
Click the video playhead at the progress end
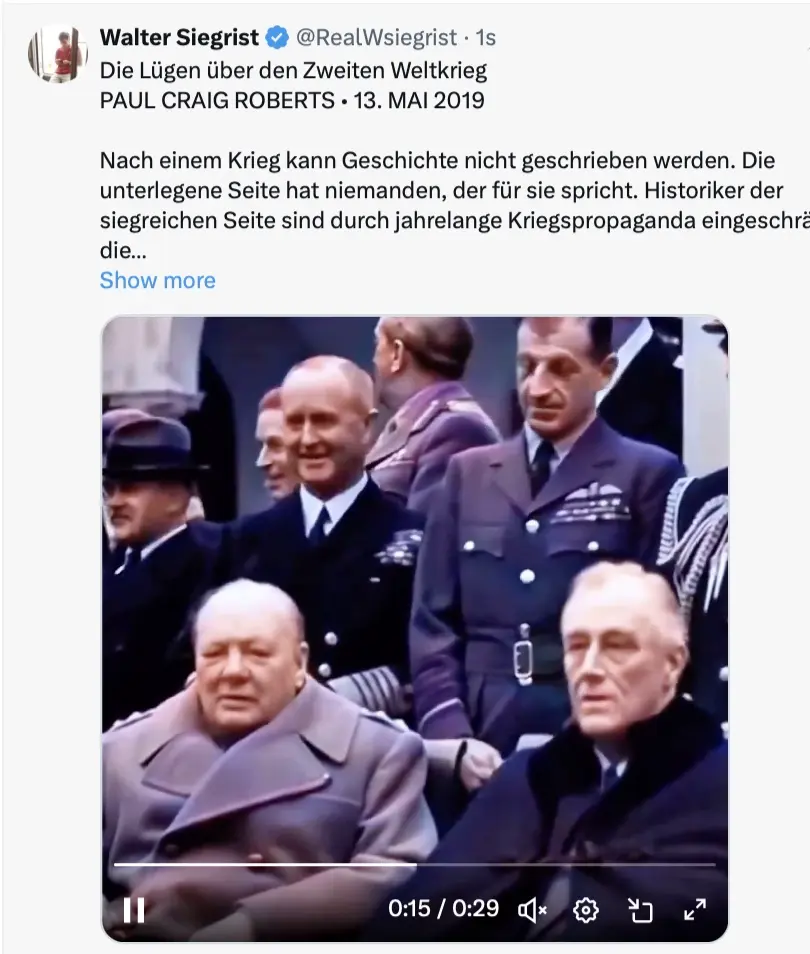click(416, 864)
